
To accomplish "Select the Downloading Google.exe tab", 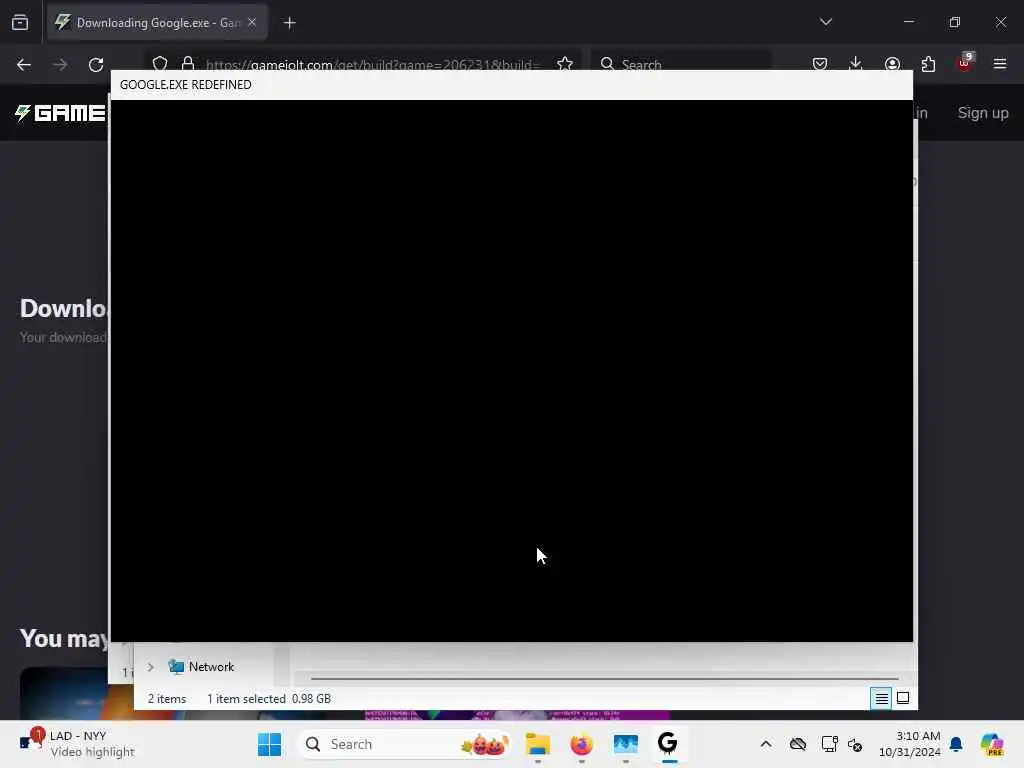I will [x=157, y=23].
